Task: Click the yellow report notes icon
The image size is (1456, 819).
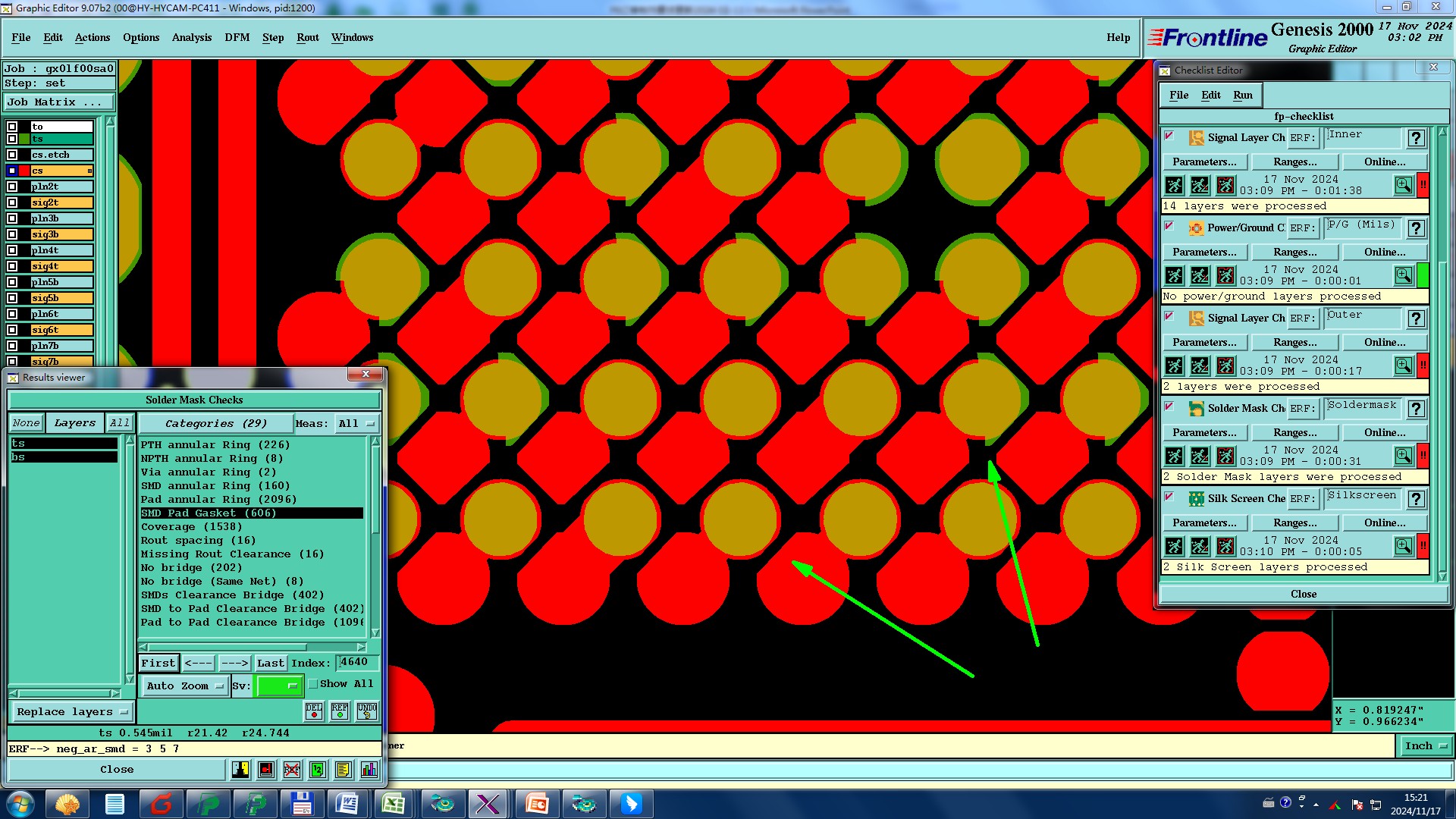Action: coord(343,770)
